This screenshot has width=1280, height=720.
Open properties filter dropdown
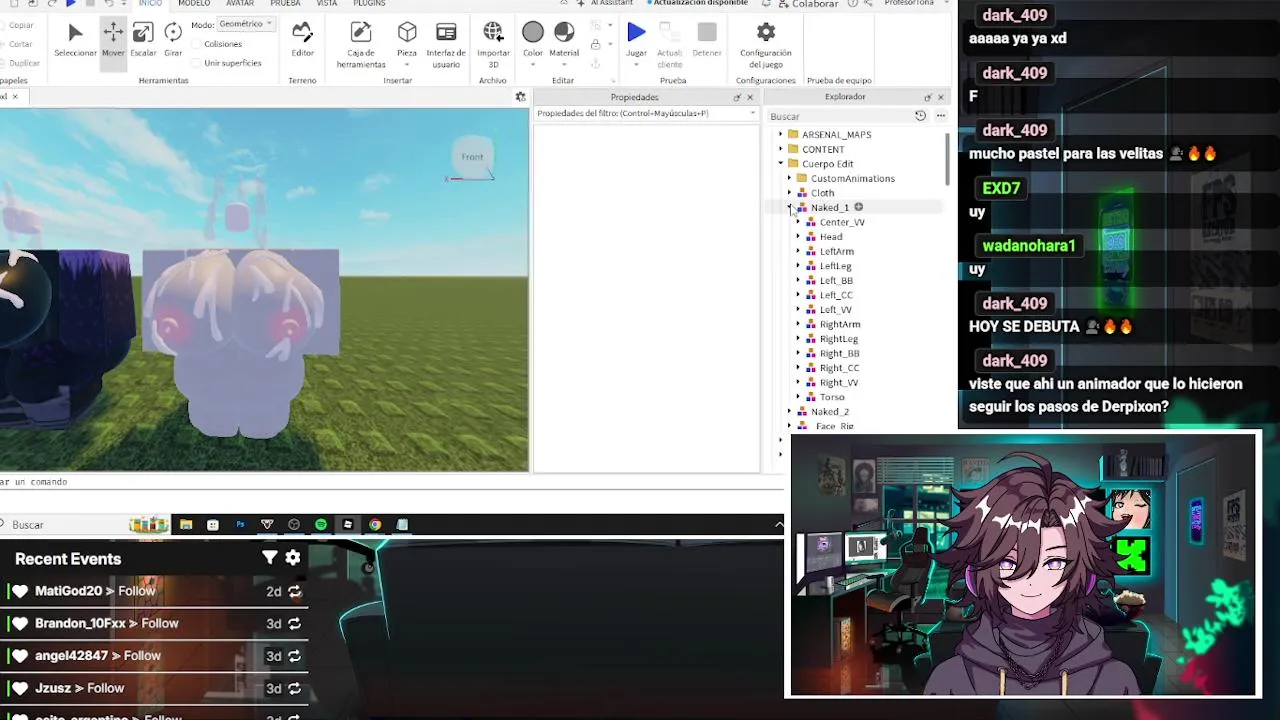click(x=752, y=113)
